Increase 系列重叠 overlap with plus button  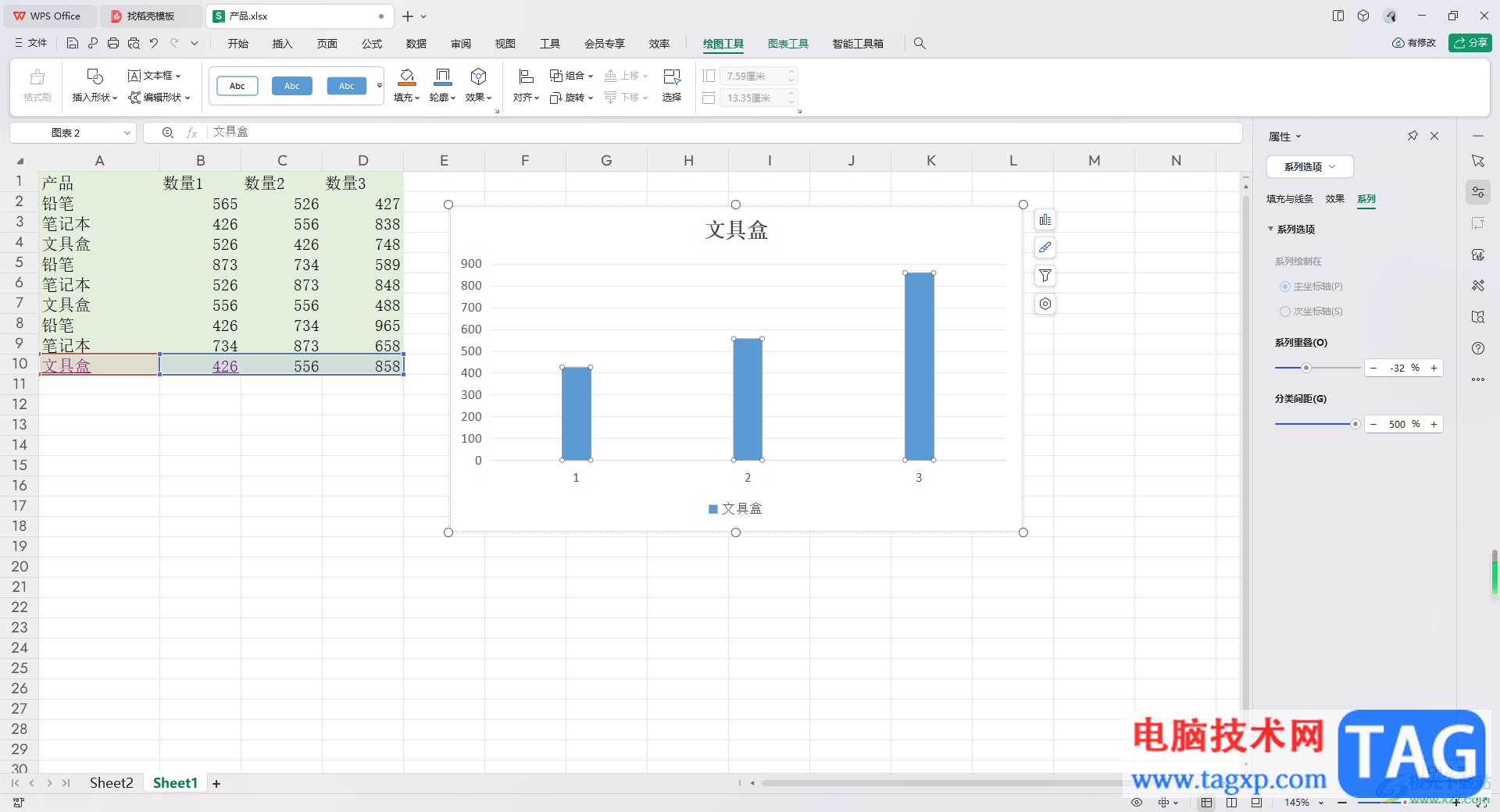[1434, 368]
